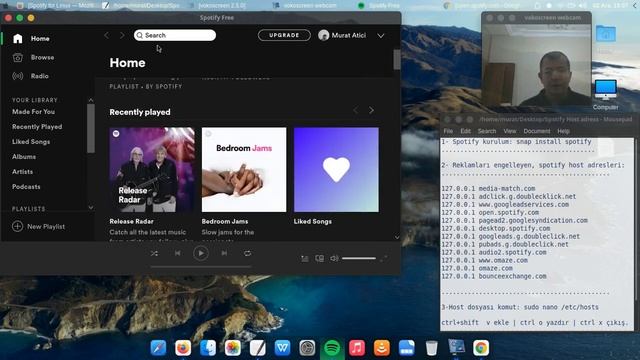Create a New Playlist
The image size is (640, 360).
(x=38, y=226)
